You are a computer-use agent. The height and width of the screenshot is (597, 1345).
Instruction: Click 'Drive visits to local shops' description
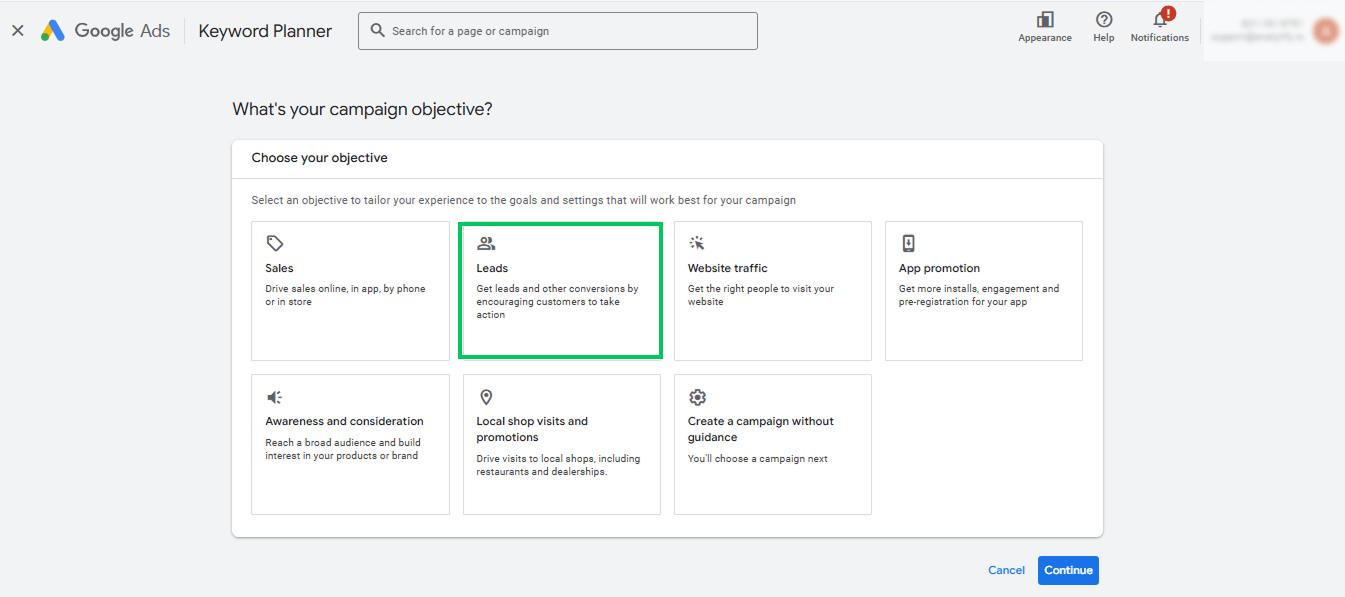(x=558, y=465)
